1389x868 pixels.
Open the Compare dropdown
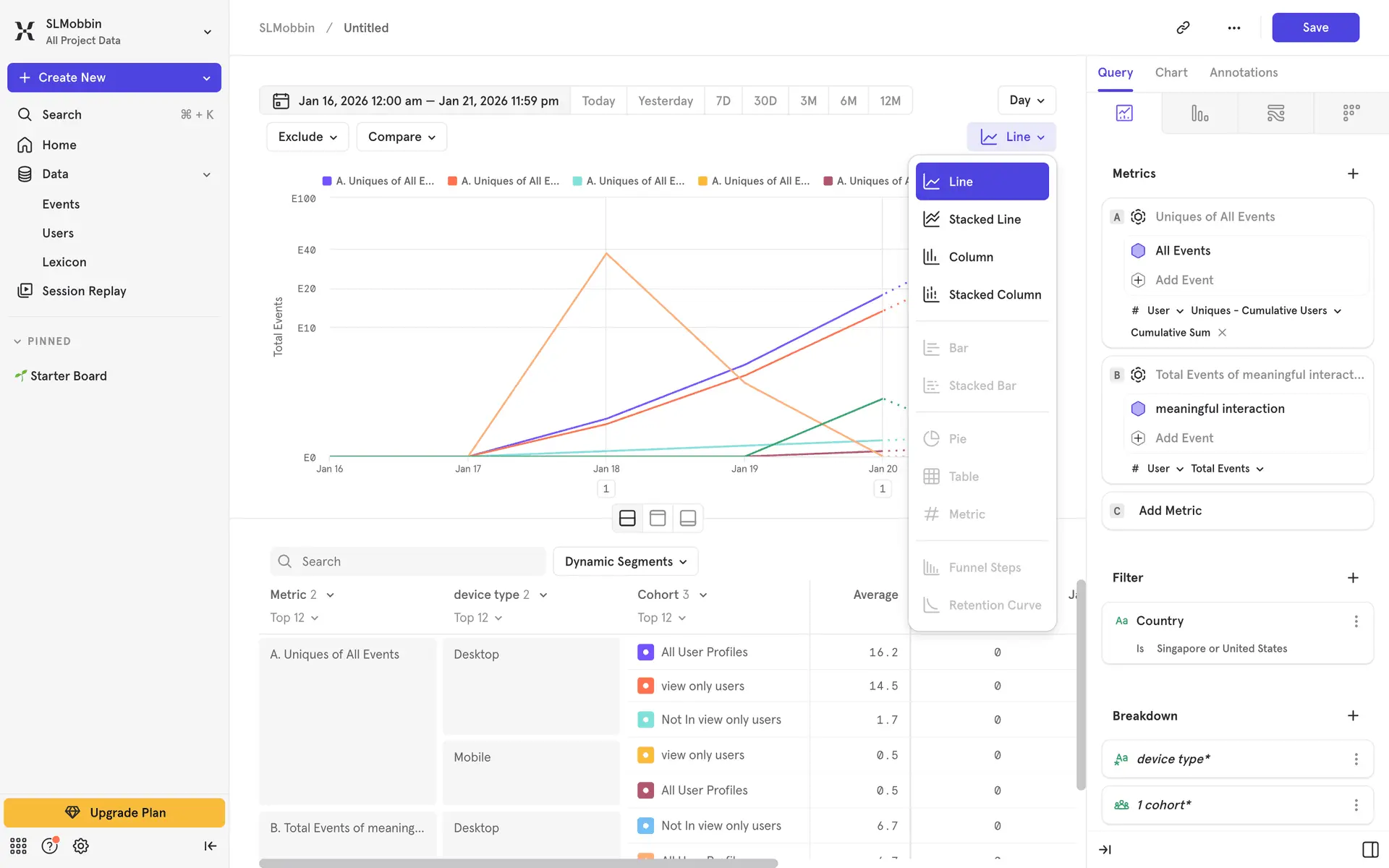coord(402,137)
